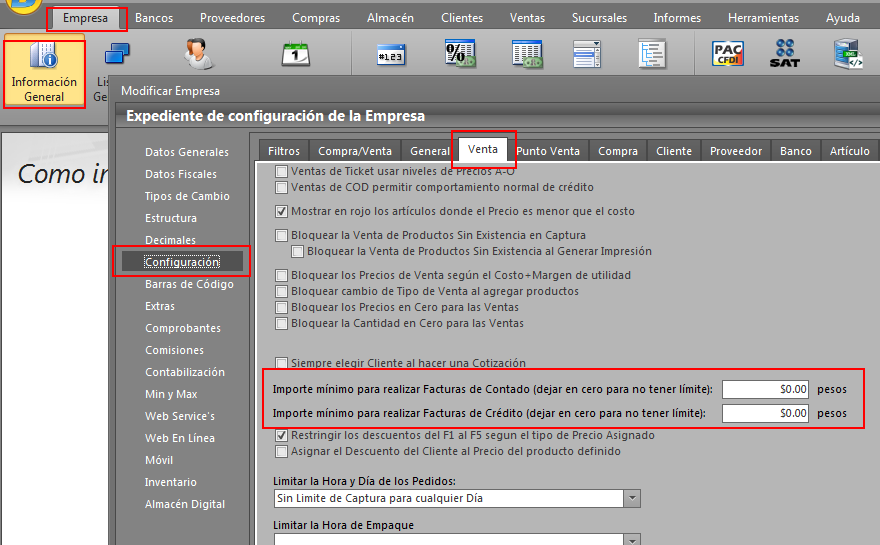Open the PAC CFDI icon
This screenshot has width=880, height=545.
728,54
